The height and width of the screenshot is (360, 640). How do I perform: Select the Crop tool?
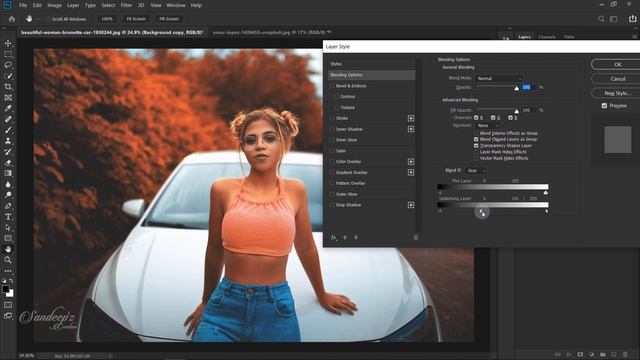[x=8, y=87]
